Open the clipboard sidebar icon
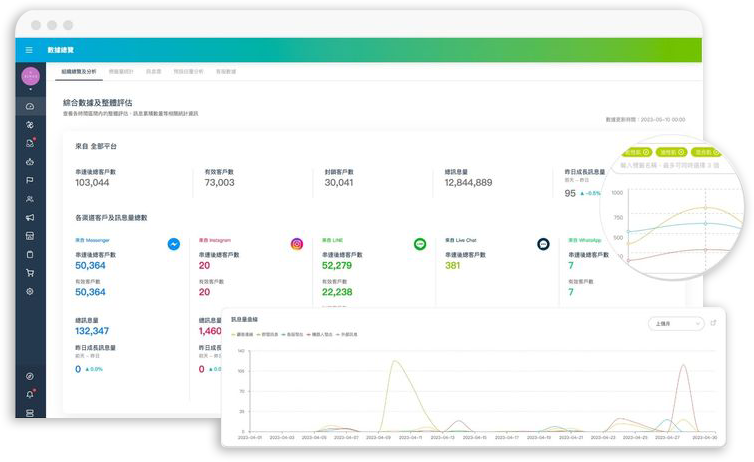754x462 pixels. (30, 254)
